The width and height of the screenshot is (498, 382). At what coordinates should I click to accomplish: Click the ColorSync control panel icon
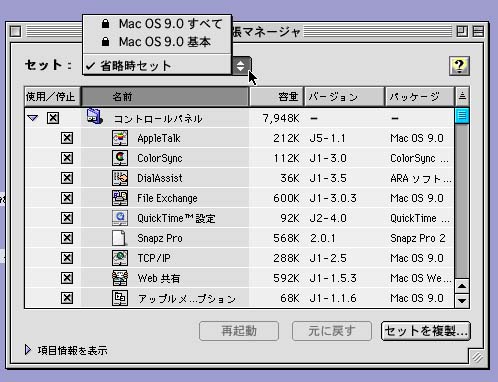[120, 158]
